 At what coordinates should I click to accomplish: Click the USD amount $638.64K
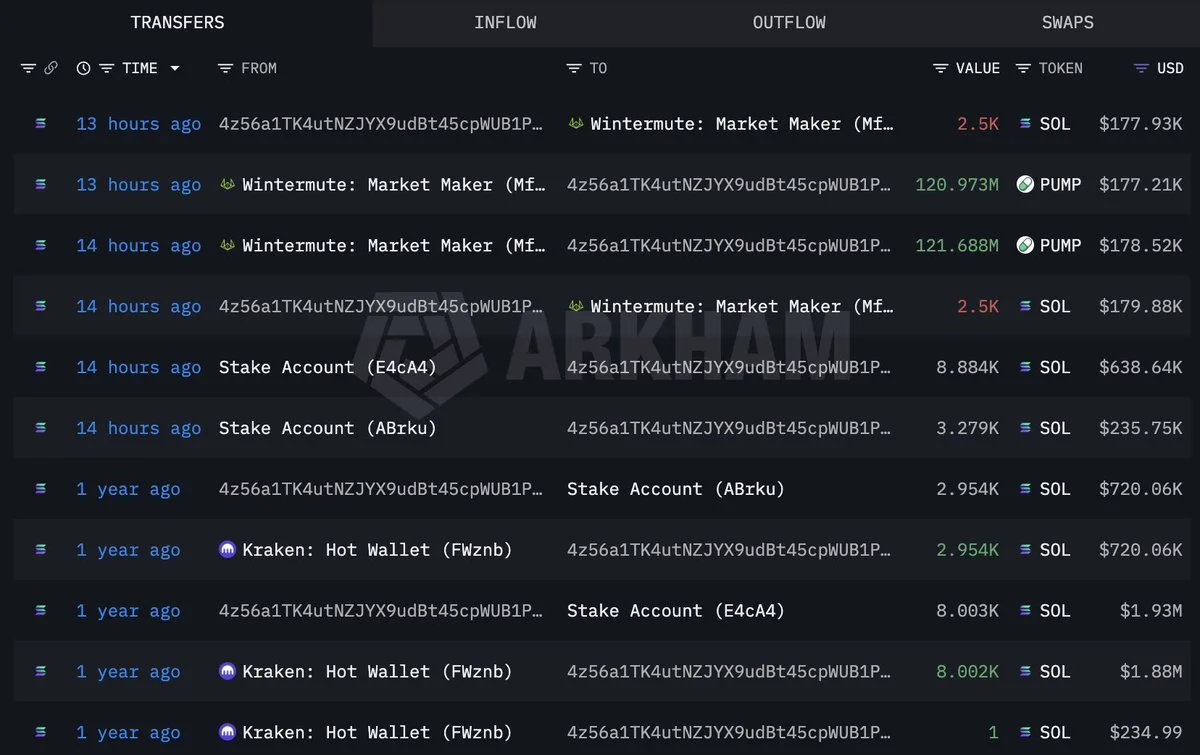[x=1141, y=367]
